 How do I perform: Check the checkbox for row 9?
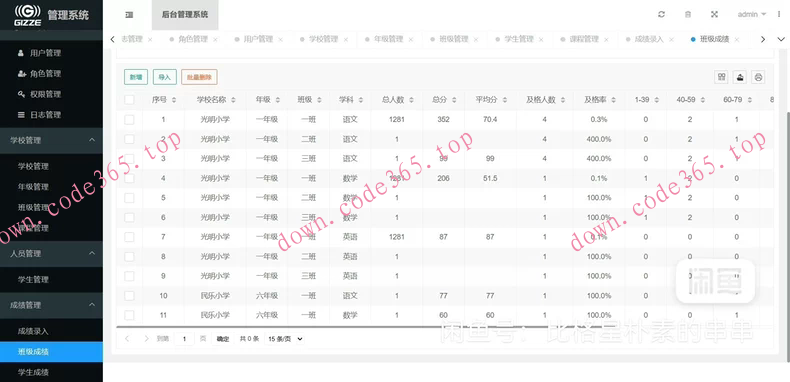coord(129,276)
